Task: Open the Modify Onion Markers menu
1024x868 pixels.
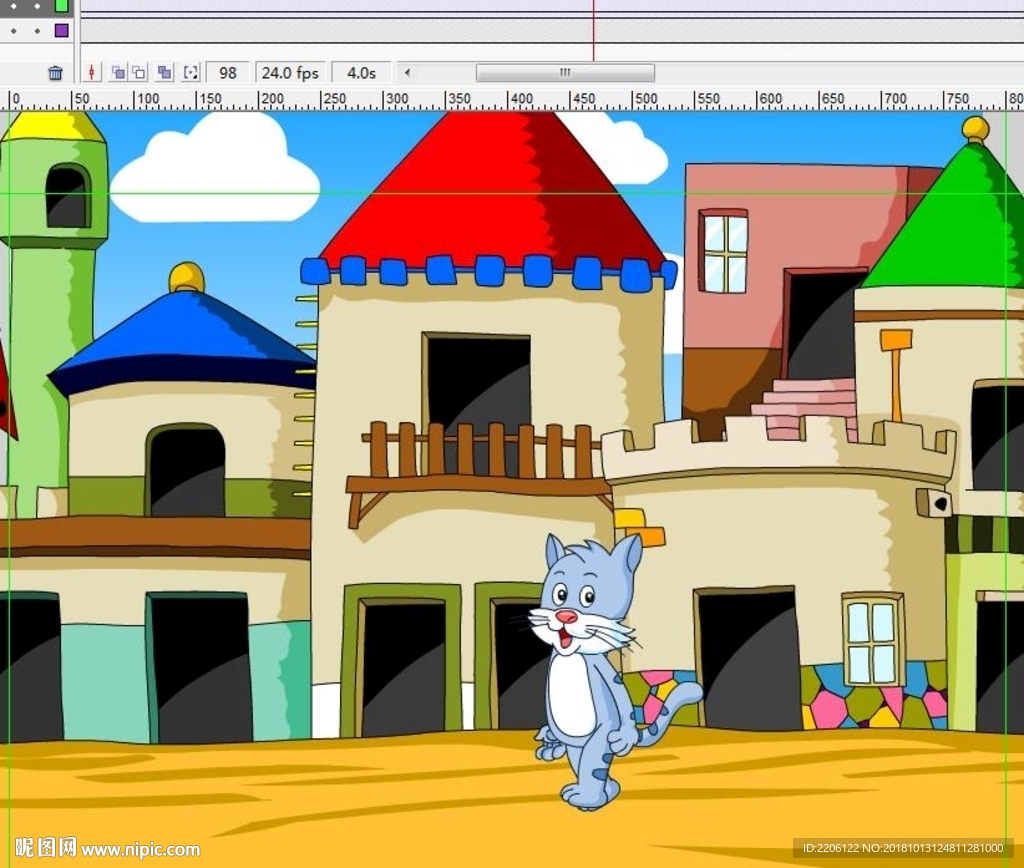Action: (190, 73)
